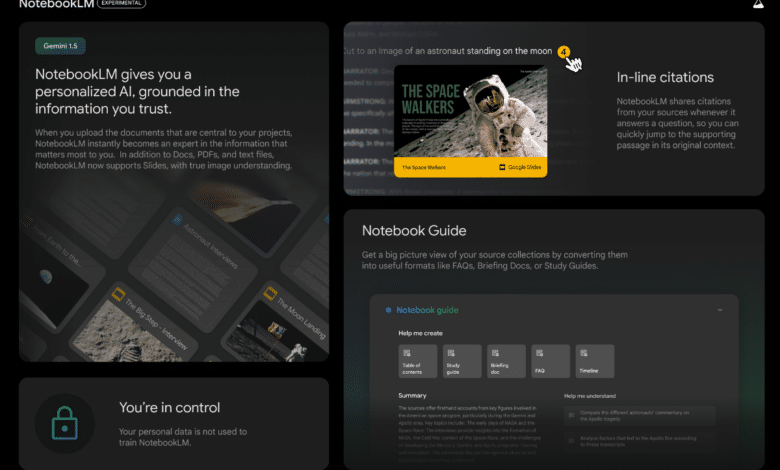Click the Notebook guide sparkle icon

coord(387,310)
